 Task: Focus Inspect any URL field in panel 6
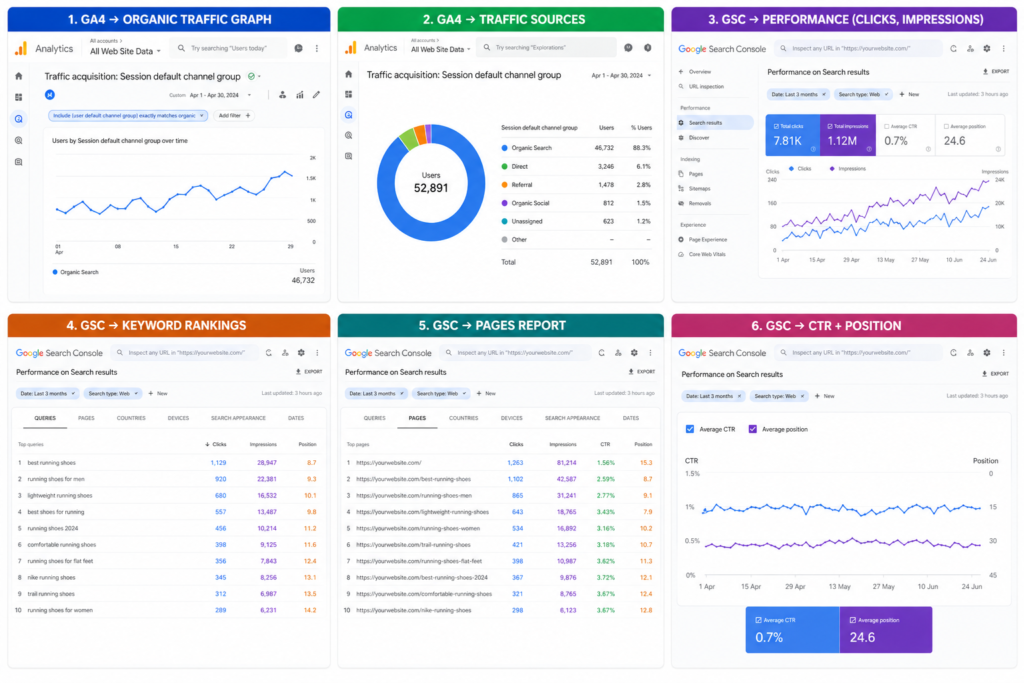click(x=859, y=353)
